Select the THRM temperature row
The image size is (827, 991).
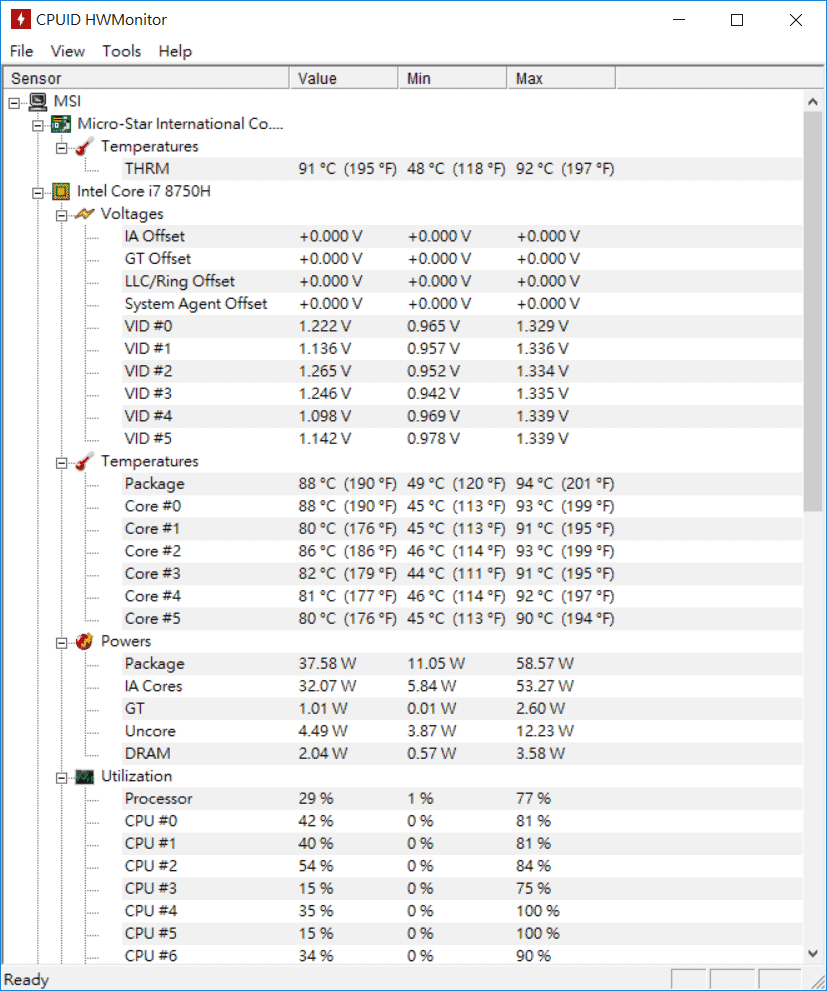pyautogui.click(x=462, y=169)
